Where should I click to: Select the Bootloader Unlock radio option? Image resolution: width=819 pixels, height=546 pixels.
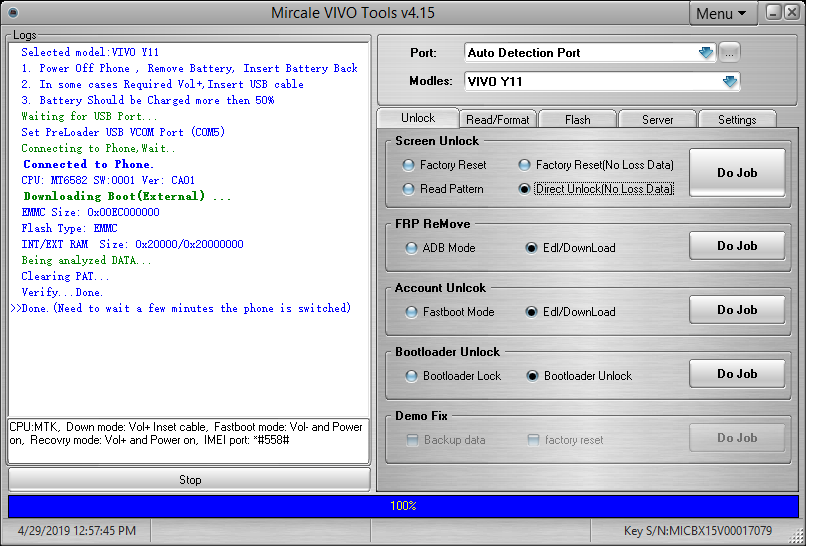[x=579, y=376]
